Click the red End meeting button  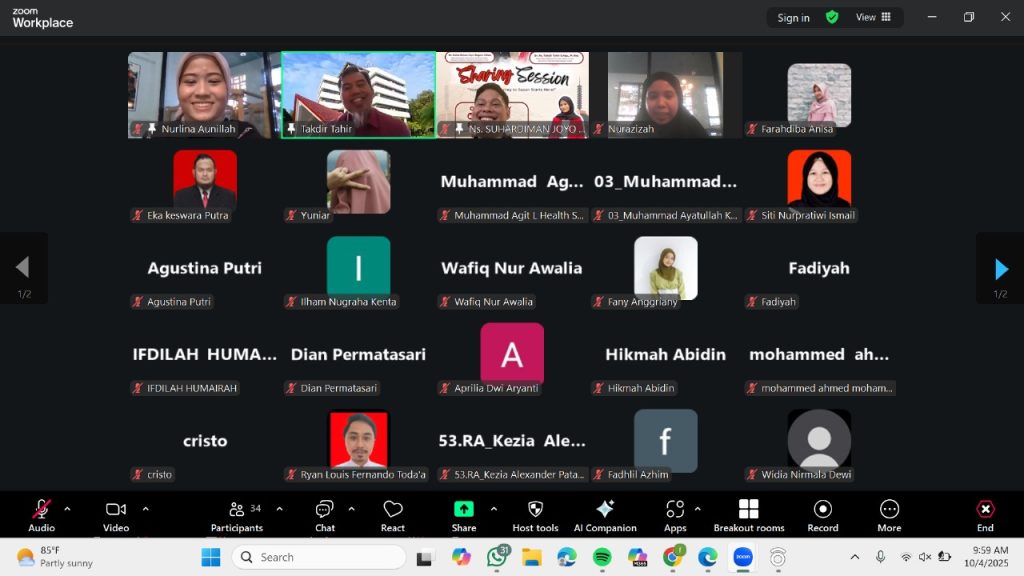click(985, 510)
